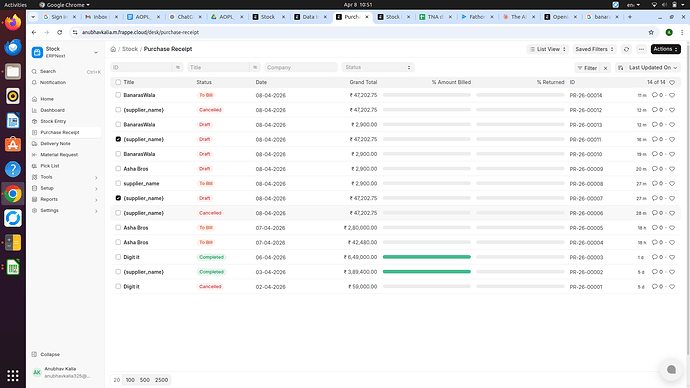Open the Actions dropdown button
Screen dimensions: 690x388
click(665, 49)
